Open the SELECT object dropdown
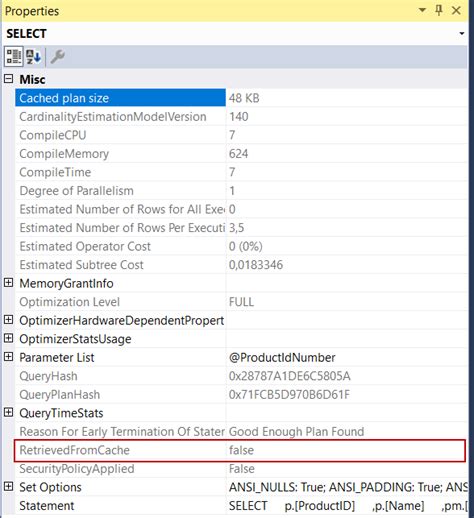 point(462,33)
